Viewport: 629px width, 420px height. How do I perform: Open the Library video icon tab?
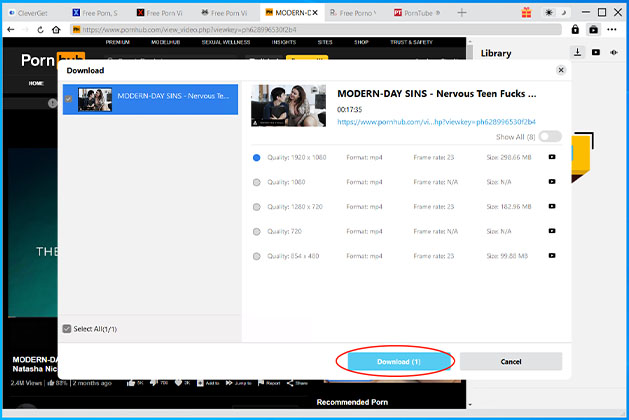coord(595,52)
